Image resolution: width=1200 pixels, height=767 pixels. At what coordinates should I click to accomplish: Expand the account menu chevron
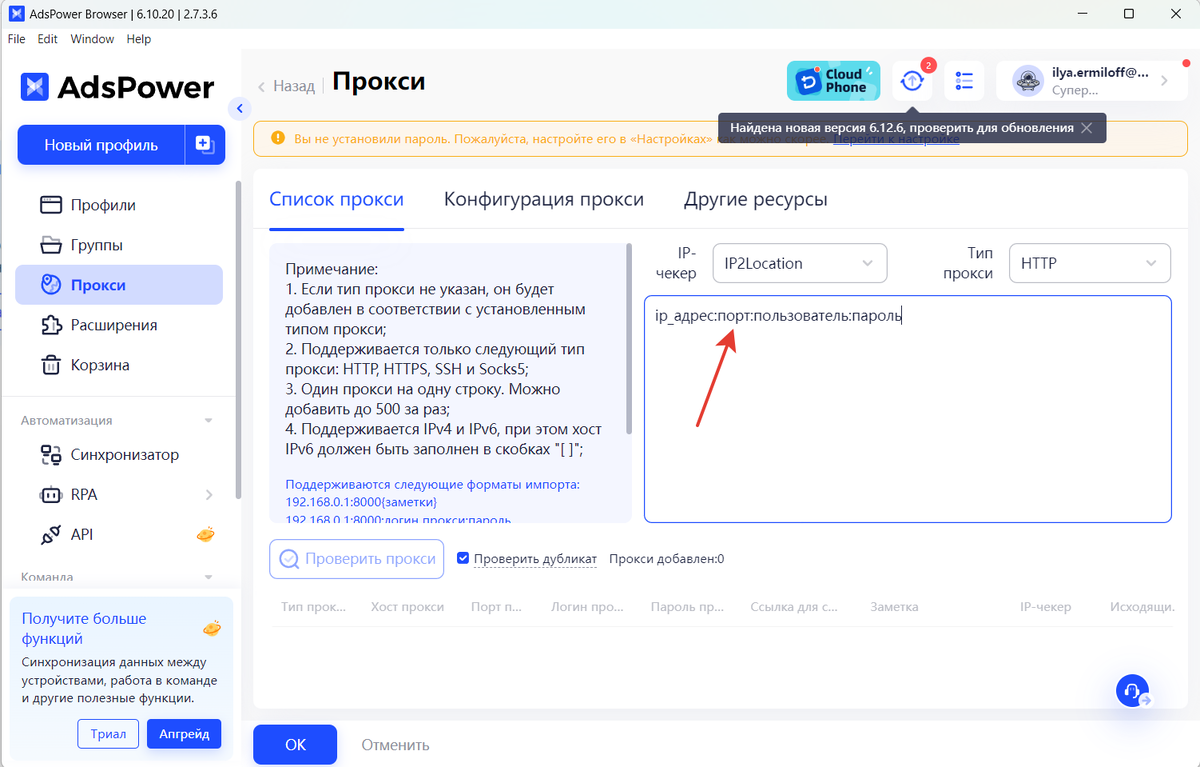click(1164, 81)
